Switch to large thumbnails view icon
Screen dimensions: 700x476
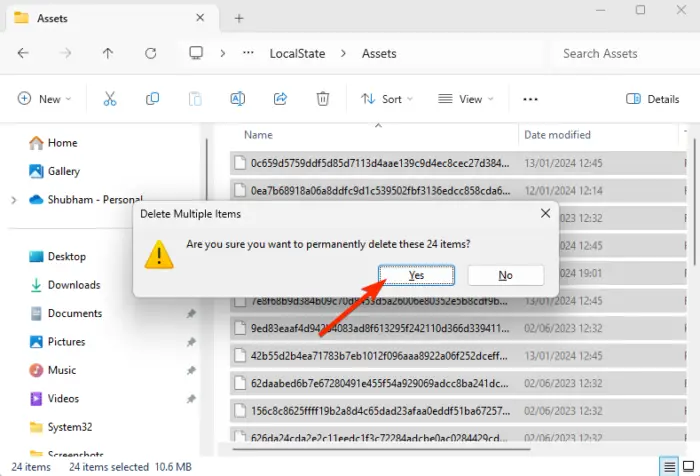[x=689, y=467]
